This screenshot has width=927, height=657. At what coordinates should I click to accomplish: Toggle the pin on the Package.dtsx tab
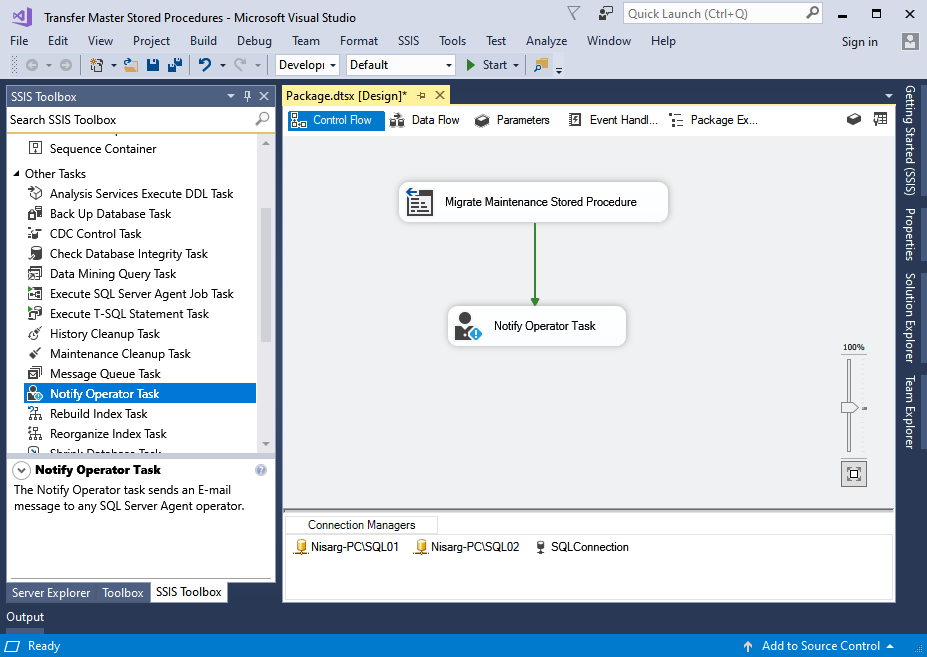pos(421,96)
